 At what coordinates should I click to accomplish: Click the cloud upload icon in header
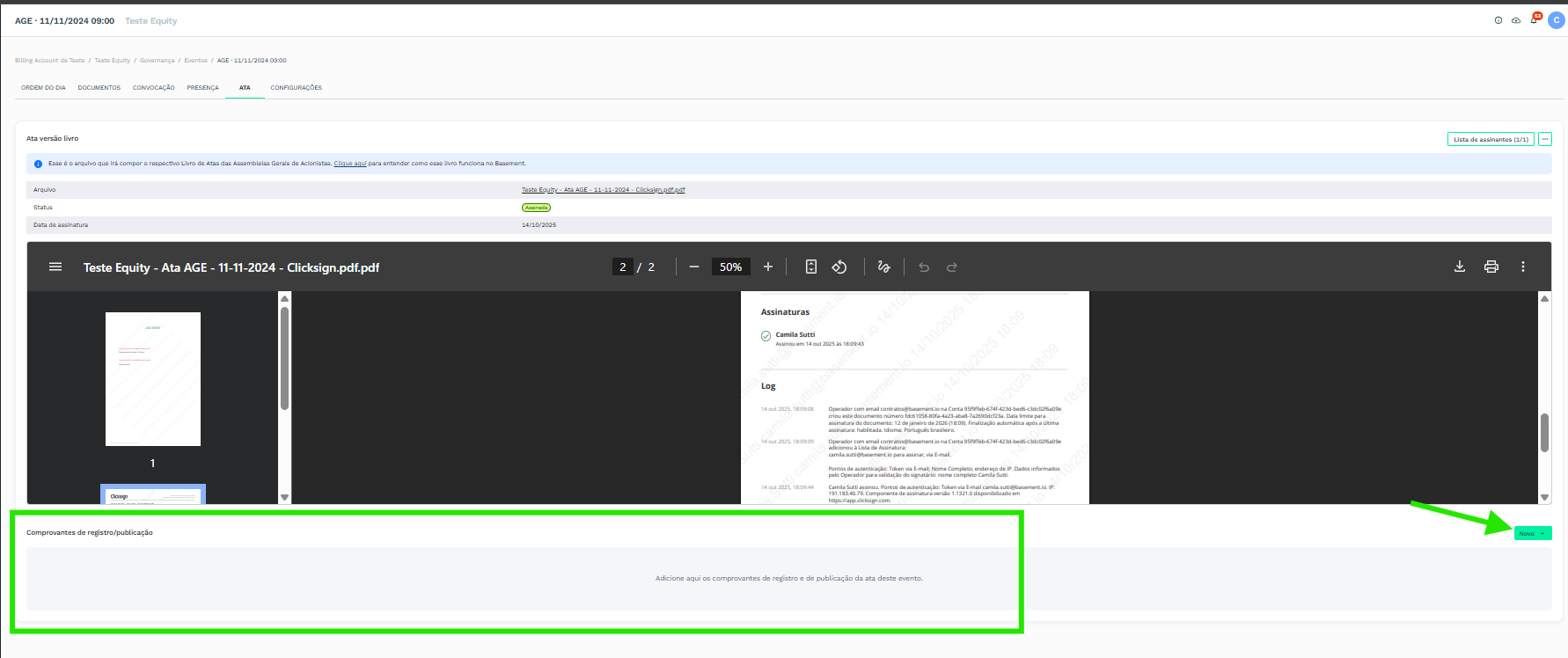(x=1516, y=20)
